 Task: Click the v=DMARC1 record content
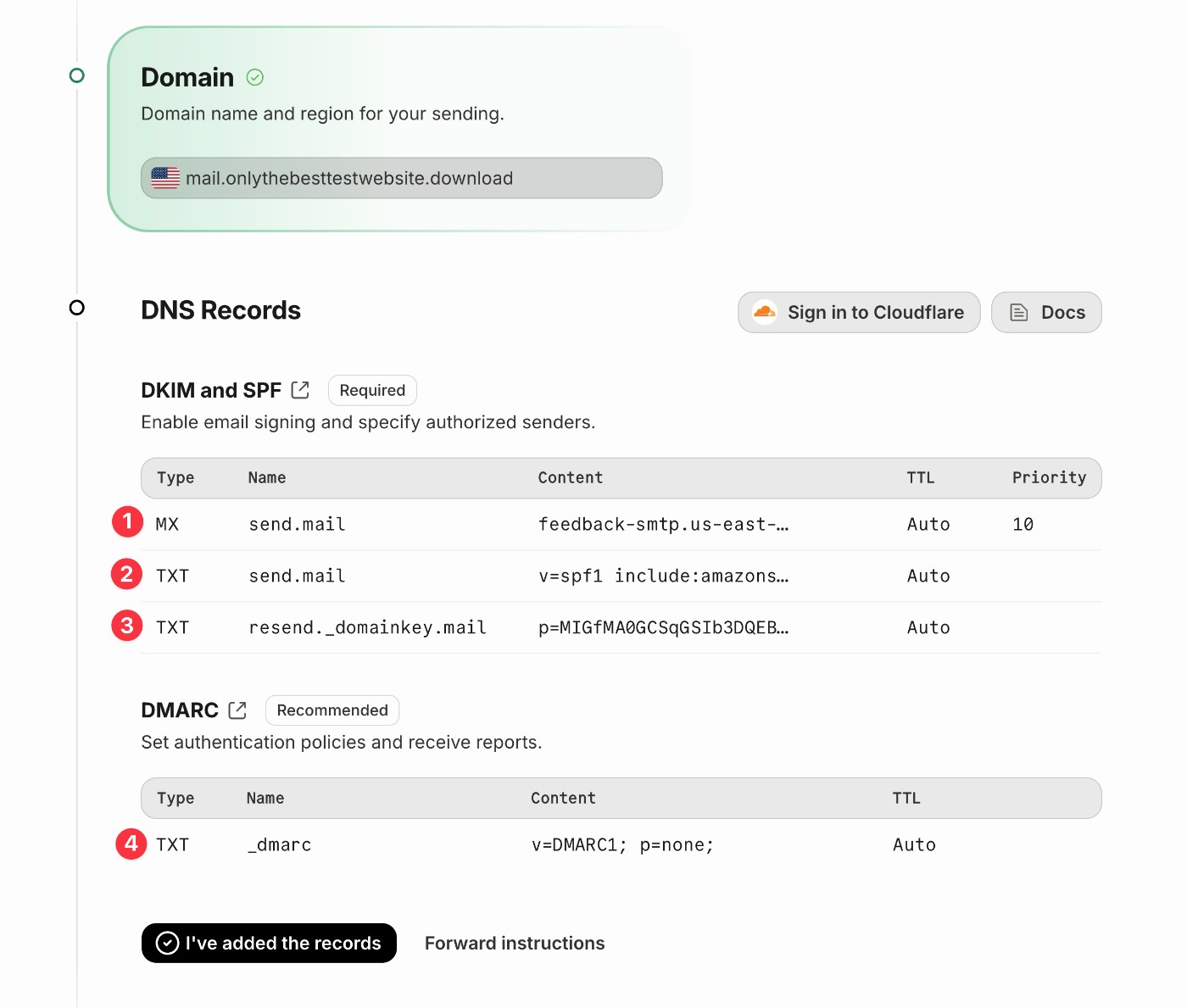[x=622, y=845]
